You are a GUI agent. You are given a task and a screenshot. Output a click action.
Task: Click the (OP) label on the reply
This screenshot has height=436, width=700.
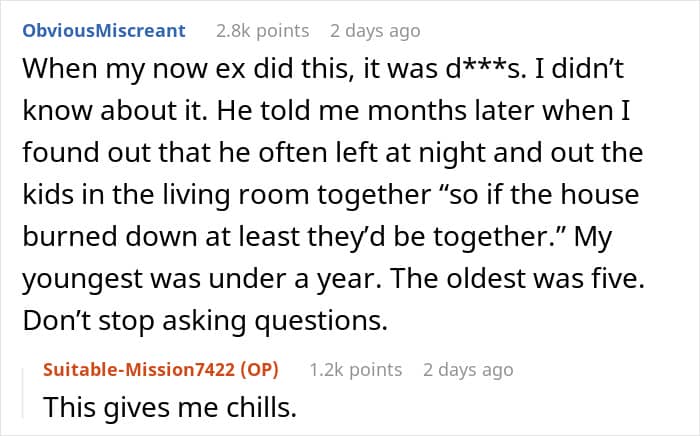tap(255, 370)
